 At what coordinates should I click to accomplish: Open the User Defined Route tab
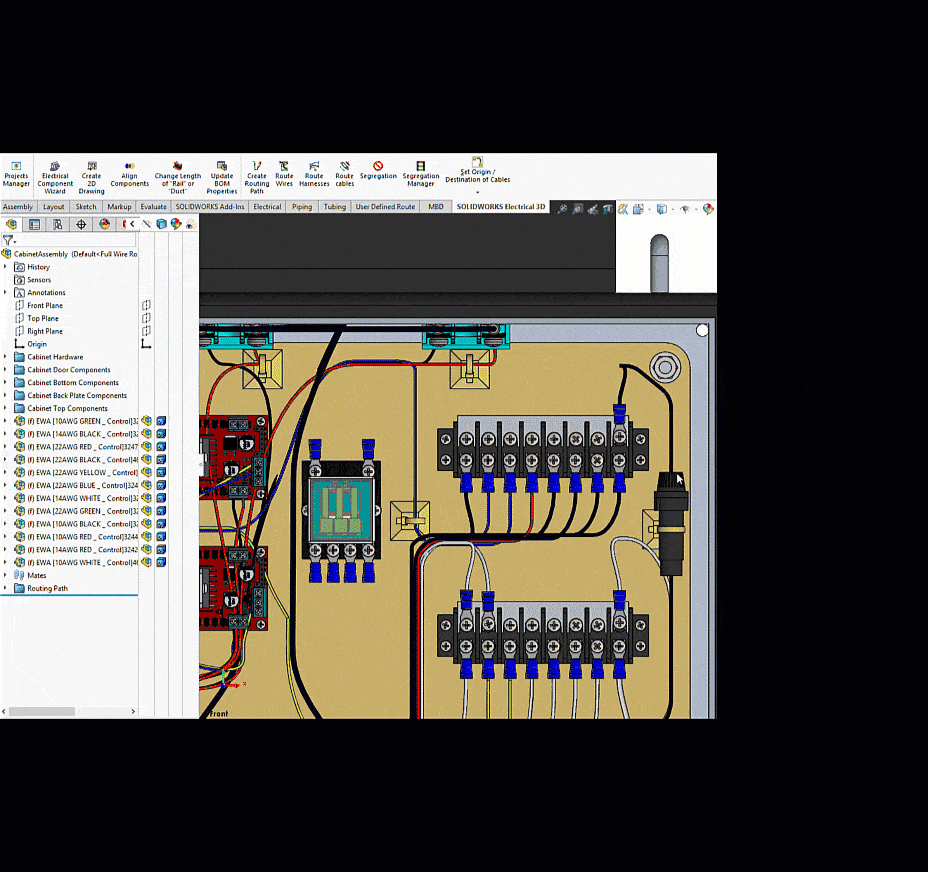point(385,207)
